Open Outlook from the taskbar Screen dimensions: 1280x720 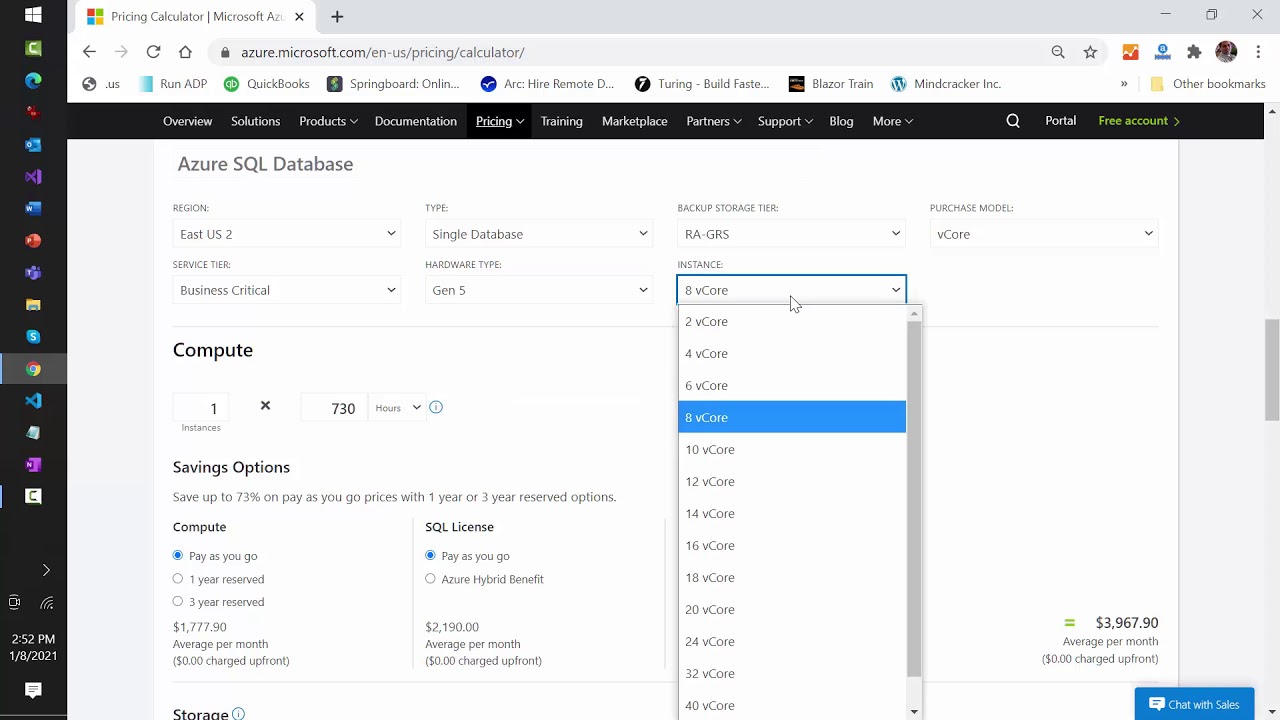[33, 144]
